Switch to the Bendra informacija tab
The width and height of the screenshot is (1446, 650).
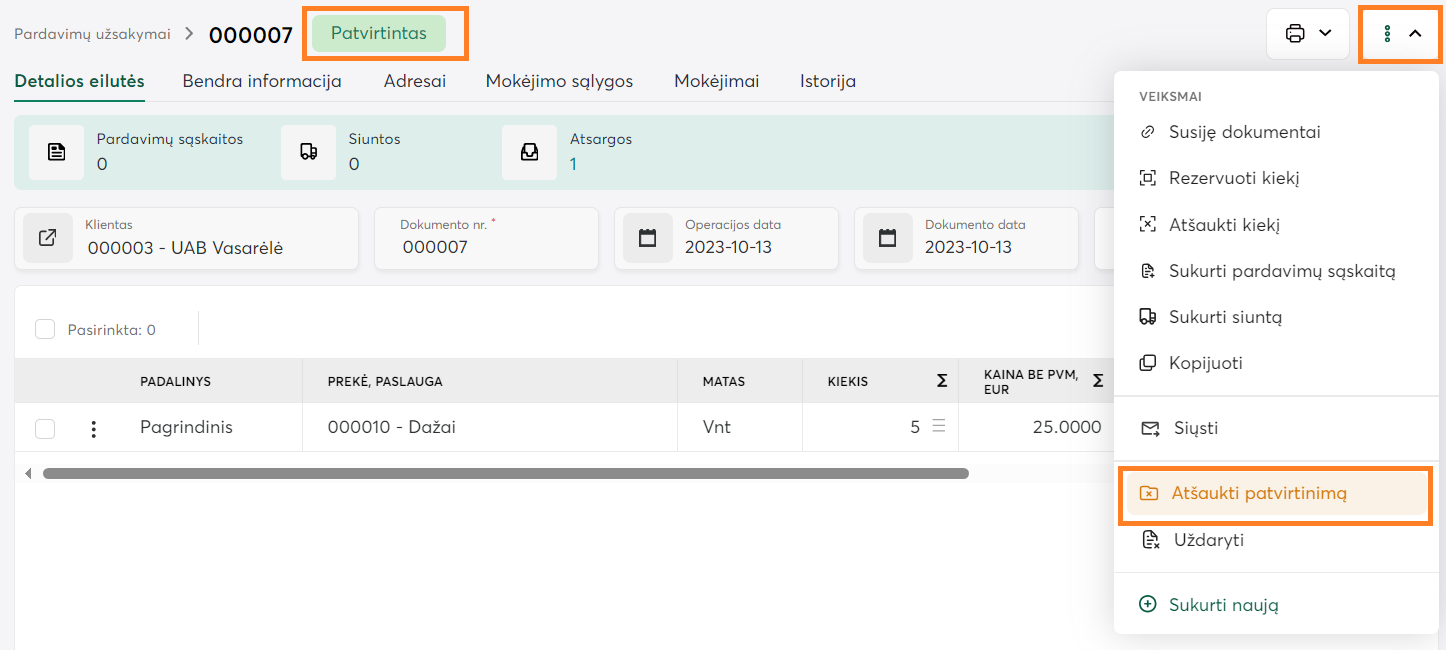coord(262,81)
